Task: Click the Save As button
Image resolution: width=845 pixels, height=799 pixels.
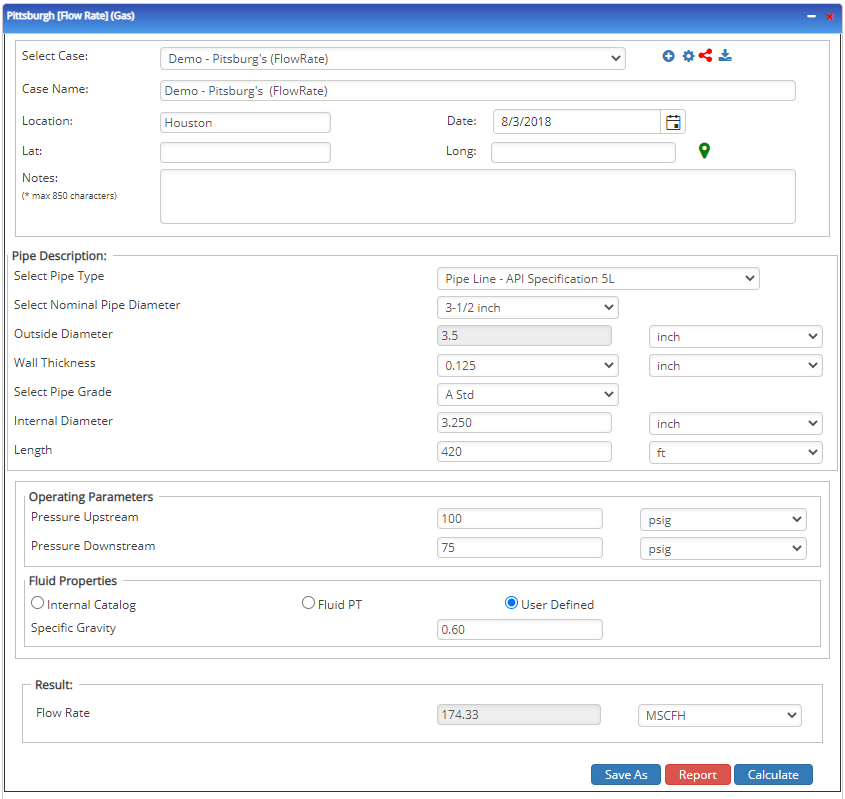Action: tap(625, 774)
